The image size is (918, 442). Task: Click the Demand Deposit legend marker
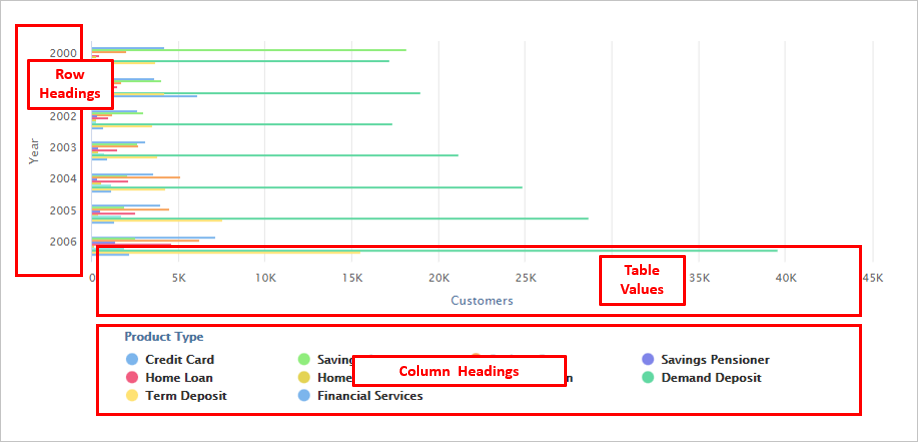[x=648, y=378]
